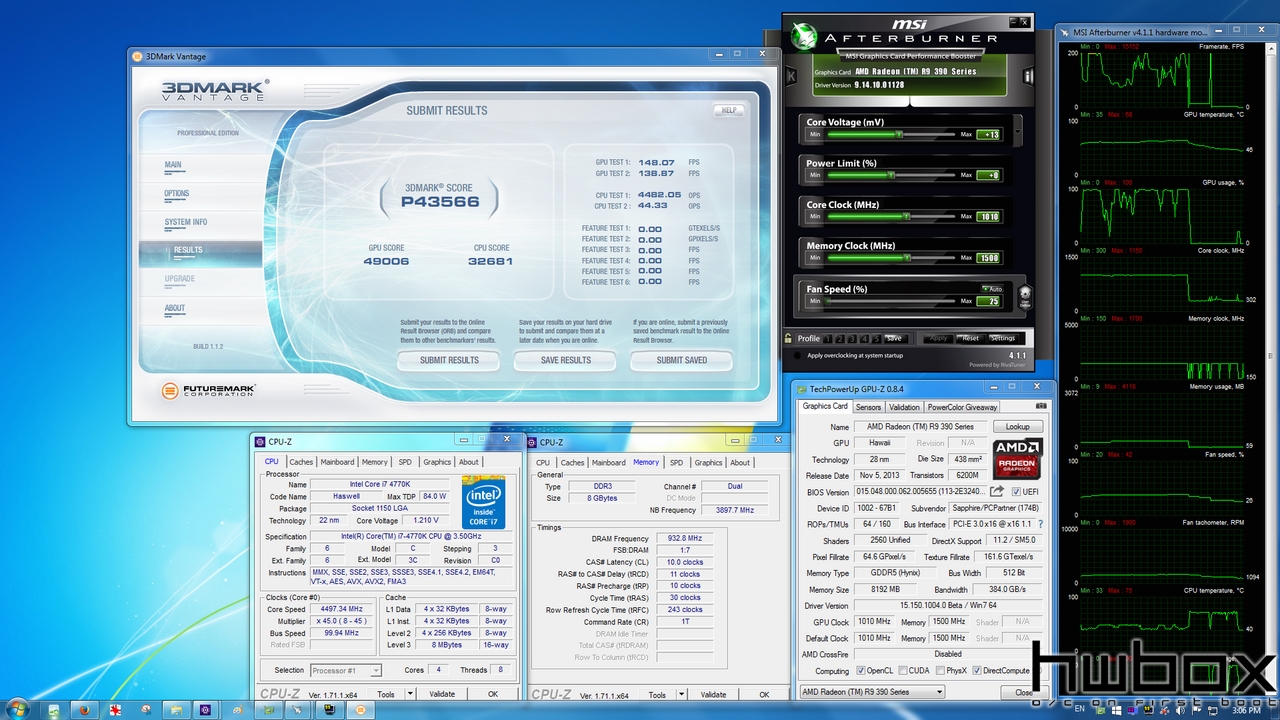Open the GPU selection dropdown in GPU-Z
The height and width of the screenshot is (720, 1280).
(x=871, y=692)
